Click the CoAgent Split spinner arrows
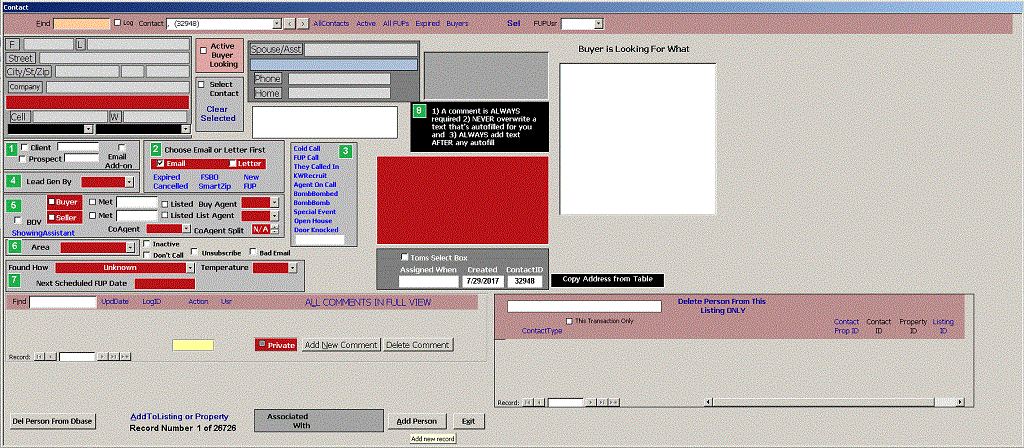This screenshot has height=448, width=1024. 274,229
